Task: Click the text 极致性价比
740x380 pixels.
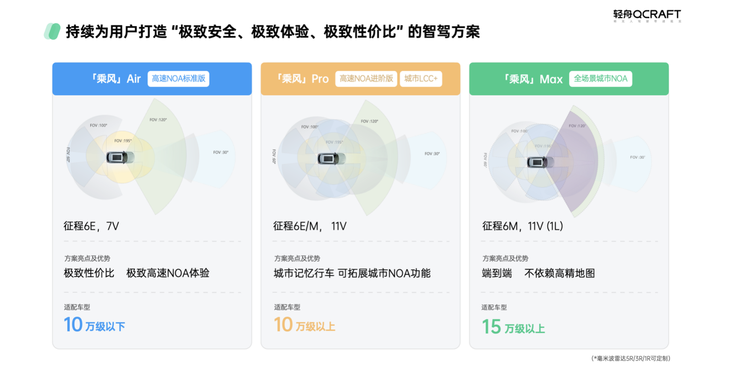Action: pyautogui.click(x=89, y=273)
